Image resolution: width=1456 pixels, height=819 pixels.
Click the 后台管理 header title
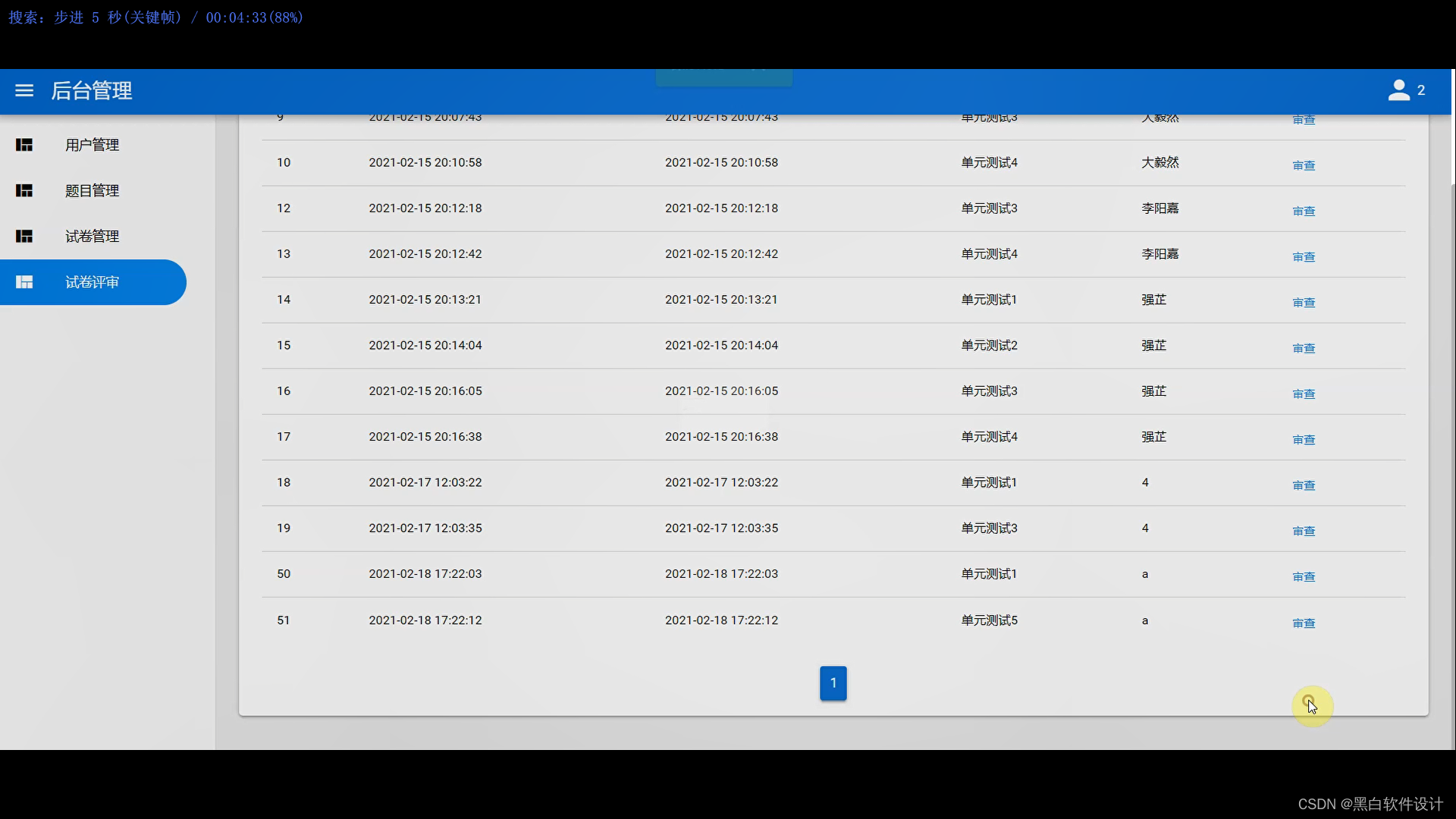[92, 91]
